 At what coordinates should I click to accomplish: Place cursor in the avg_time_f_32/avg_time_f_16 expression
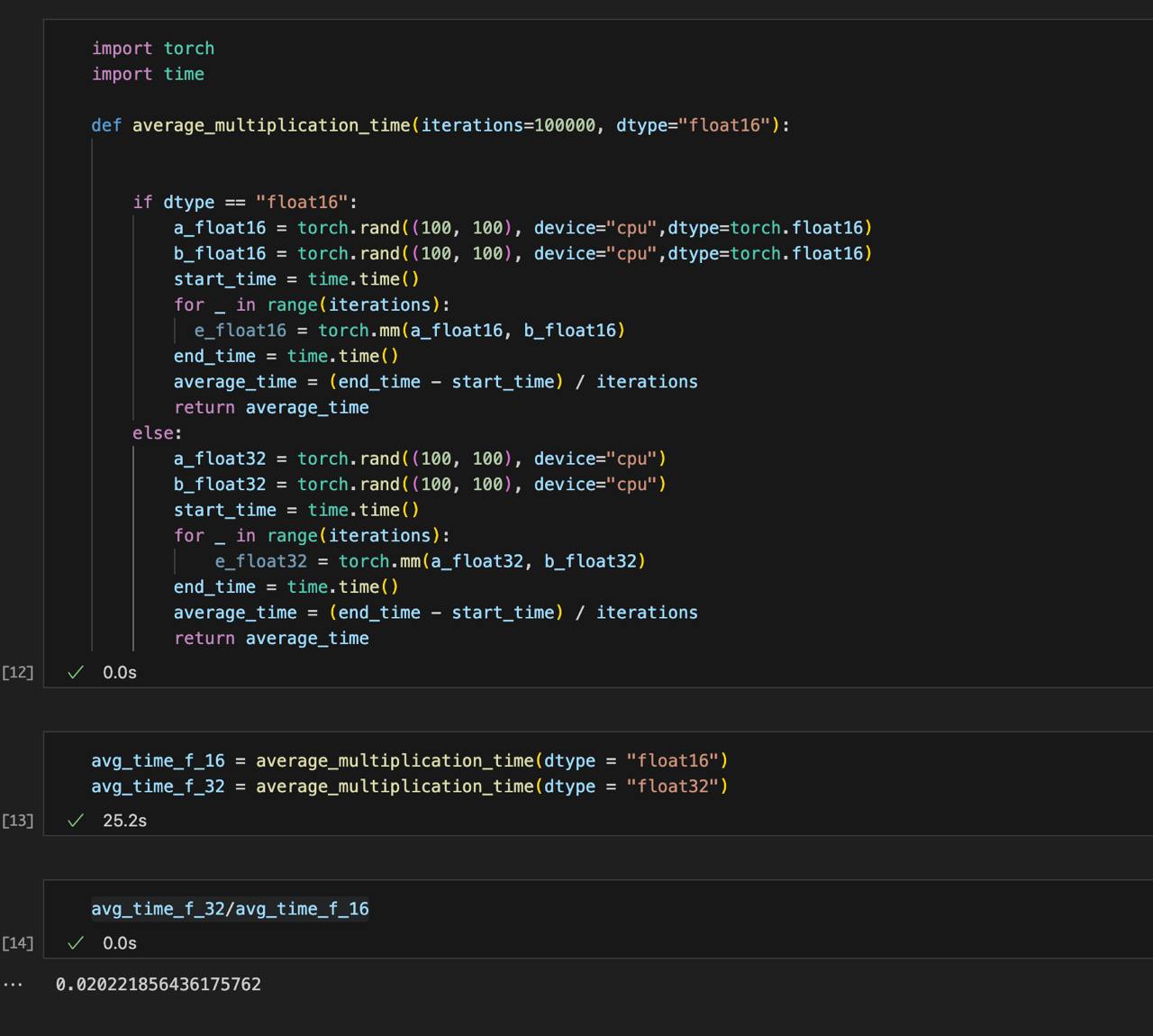pyautogui.click(x=230, y=908)
